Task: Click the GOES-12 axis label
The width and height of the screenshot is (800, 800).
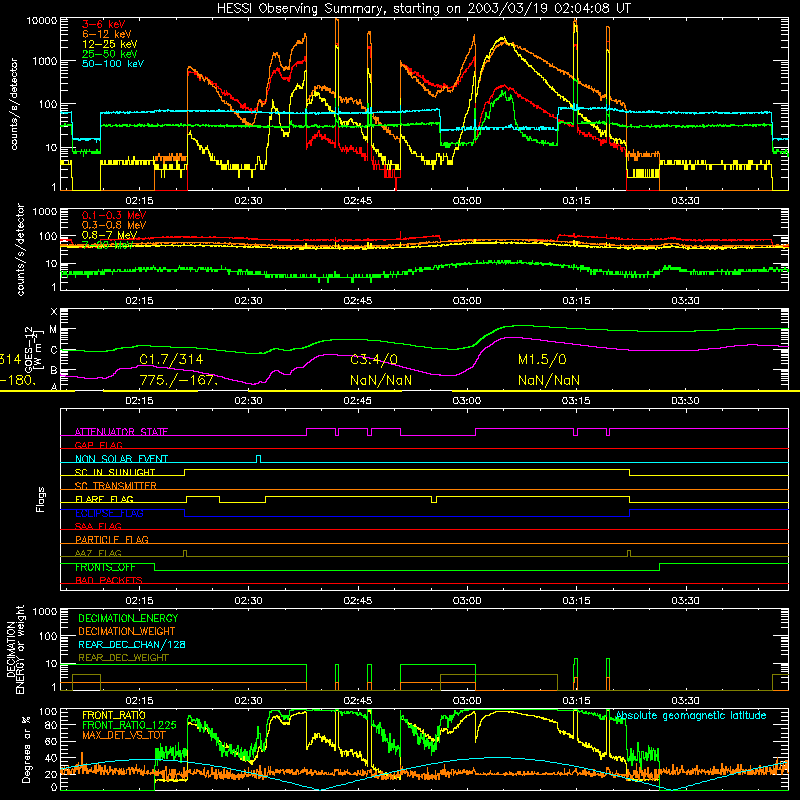Action: [29, 349]
